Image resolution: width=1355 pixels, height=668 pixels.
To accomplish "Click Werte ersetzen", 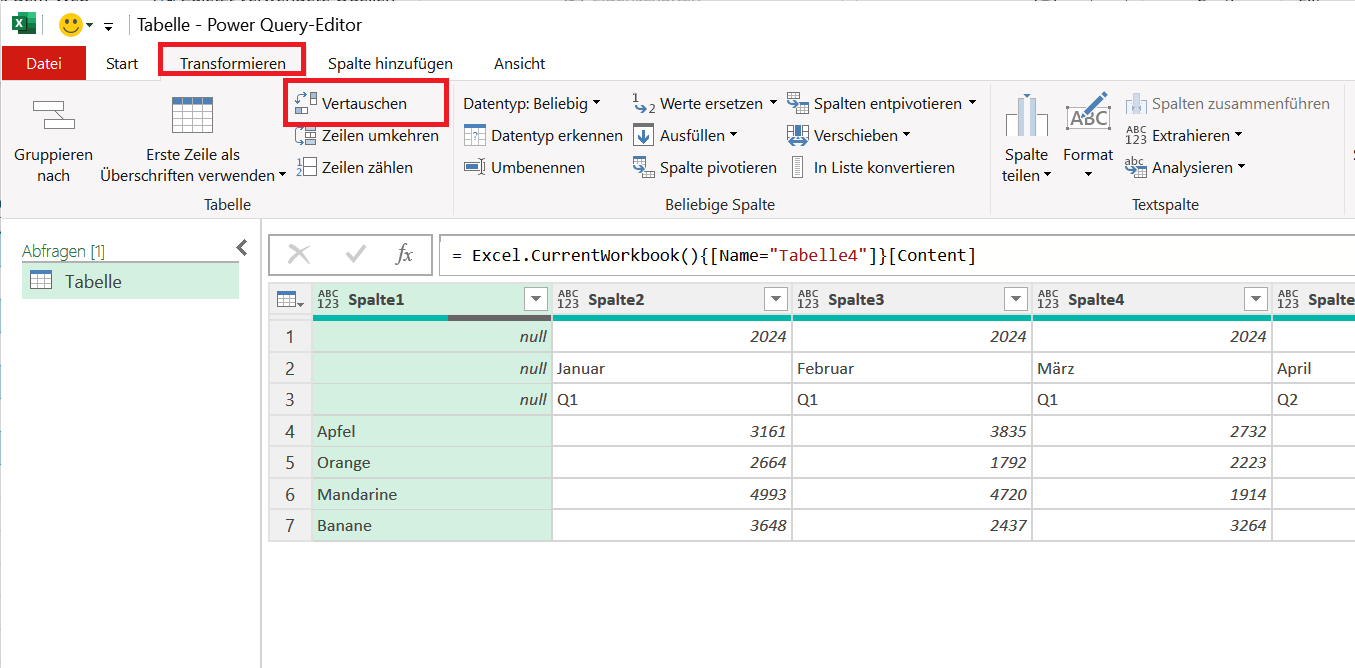I will pos(698,103).
